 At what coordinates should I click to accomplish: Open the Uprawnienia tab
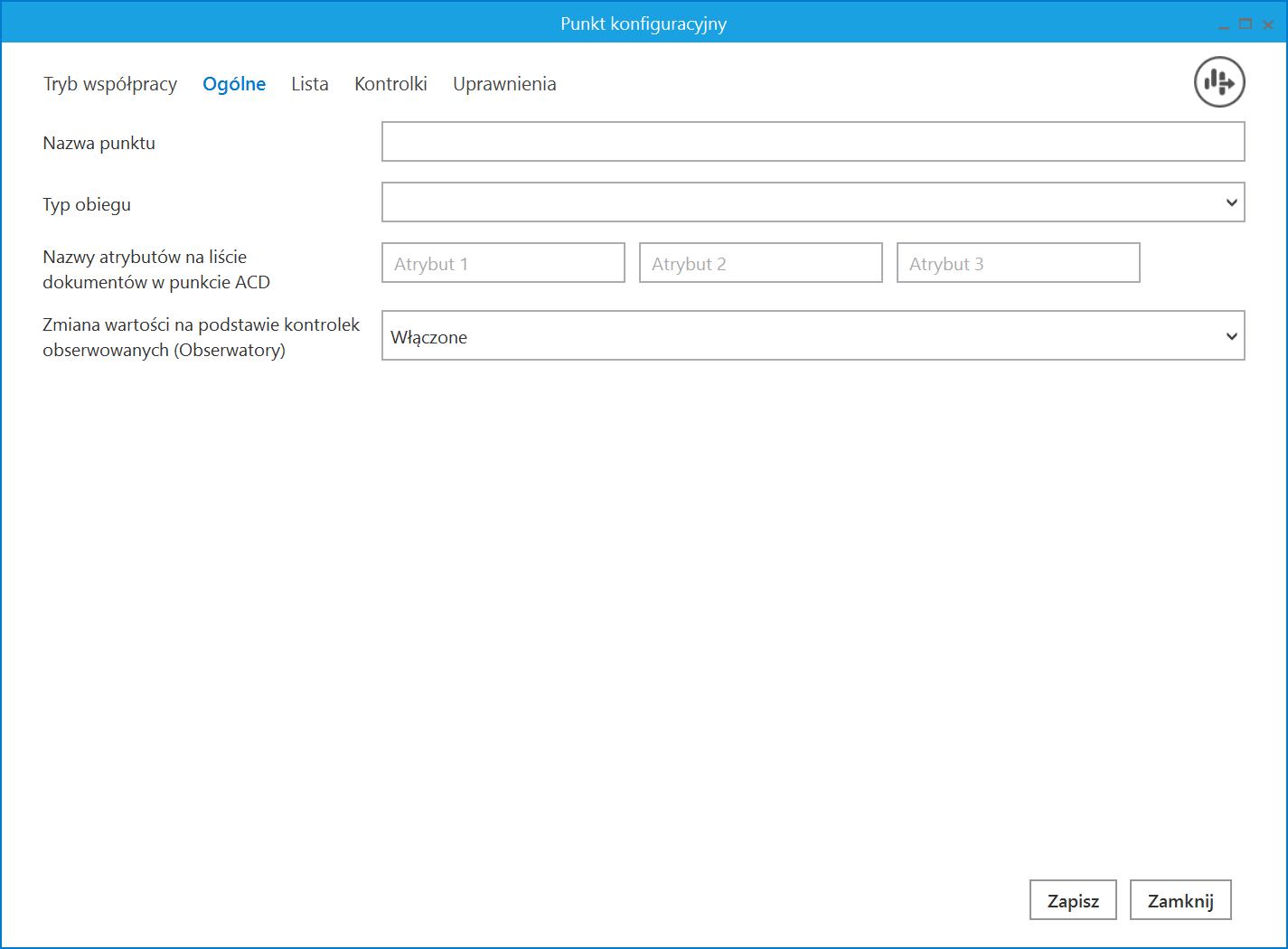coord(504,84)
